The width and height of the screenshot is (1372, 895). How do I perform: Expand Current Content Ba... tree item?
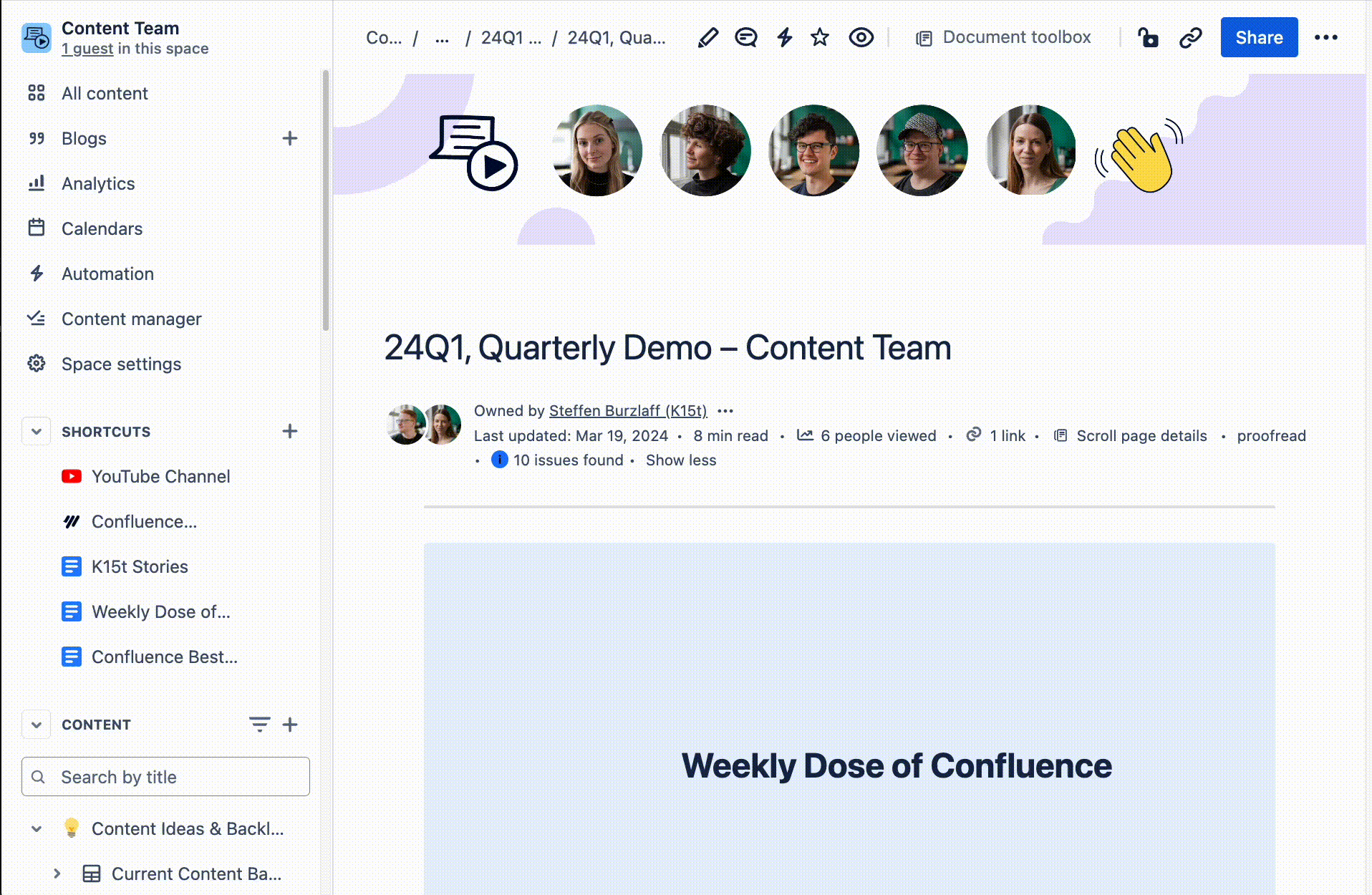coord(57,874)
